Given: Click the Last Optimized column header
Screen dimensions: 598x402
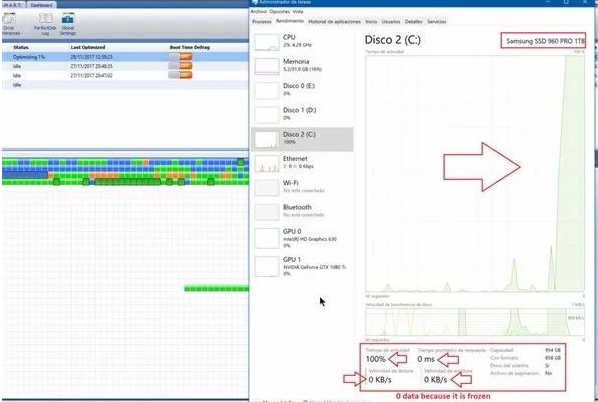Looking at the screenshot, I should click(x=88, y=47).
